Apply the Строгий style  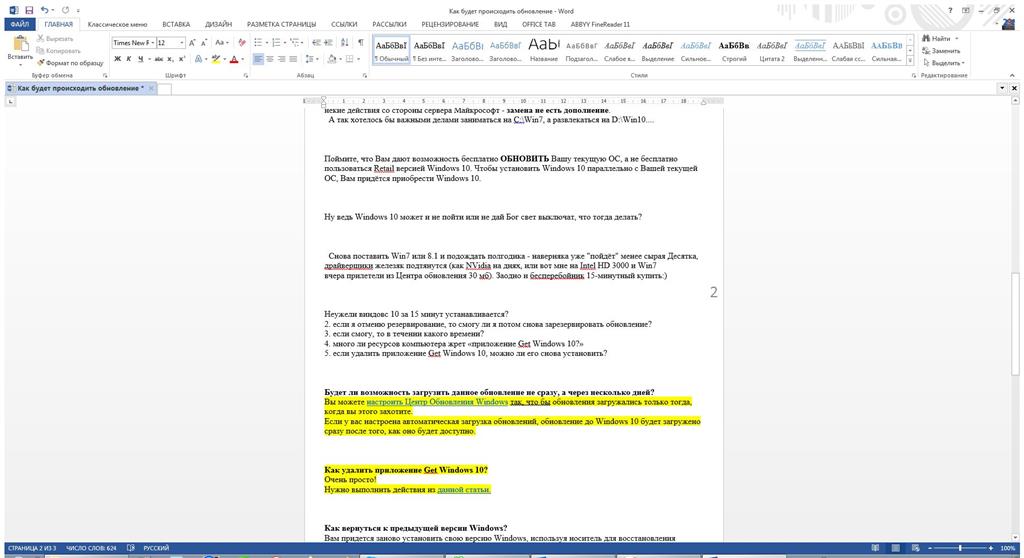point(734,50)
